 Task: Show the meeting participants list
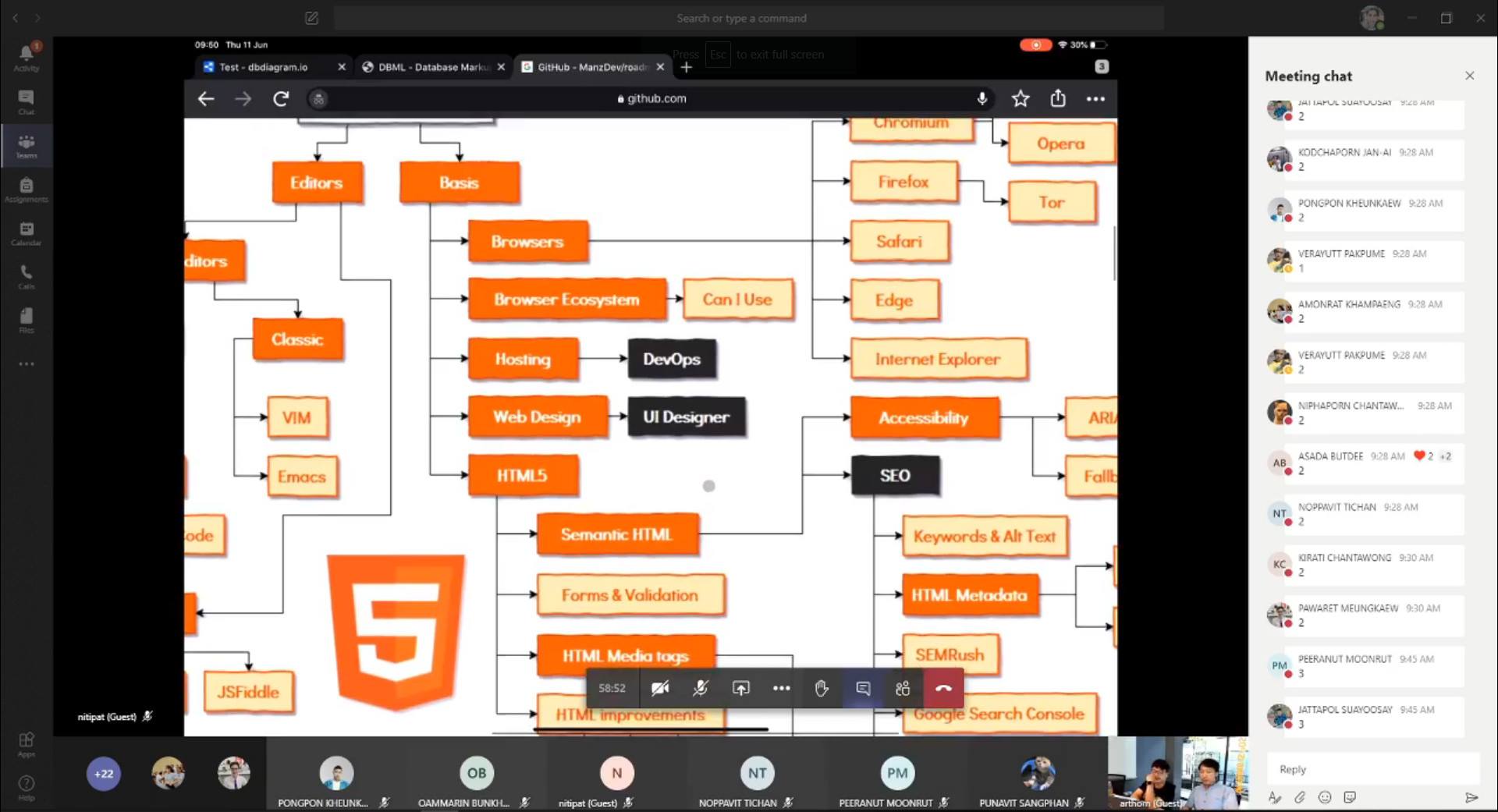pos(903,688)
